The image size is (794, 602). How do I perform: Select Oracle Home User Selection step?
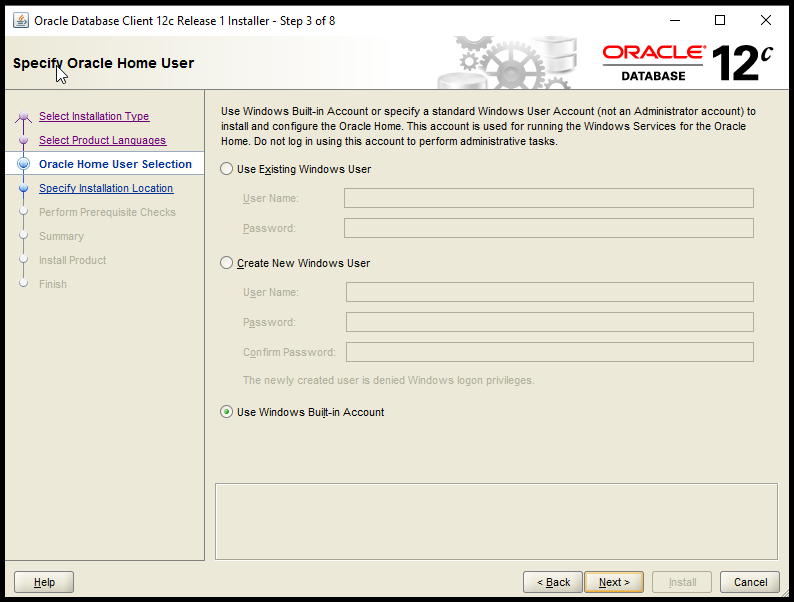(115, 164)
